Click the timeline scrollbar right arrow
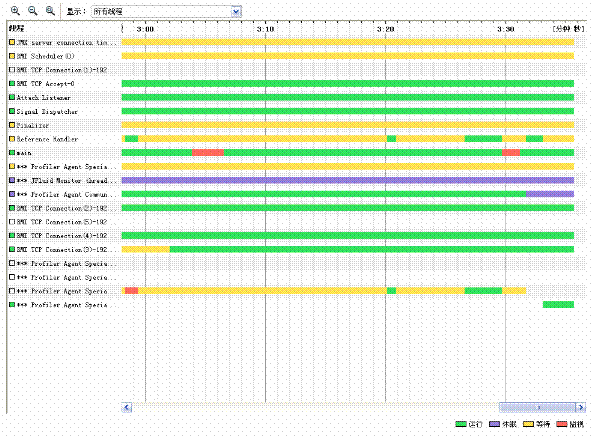This screenshot has width=592, height=437. [x=581, y=407]
